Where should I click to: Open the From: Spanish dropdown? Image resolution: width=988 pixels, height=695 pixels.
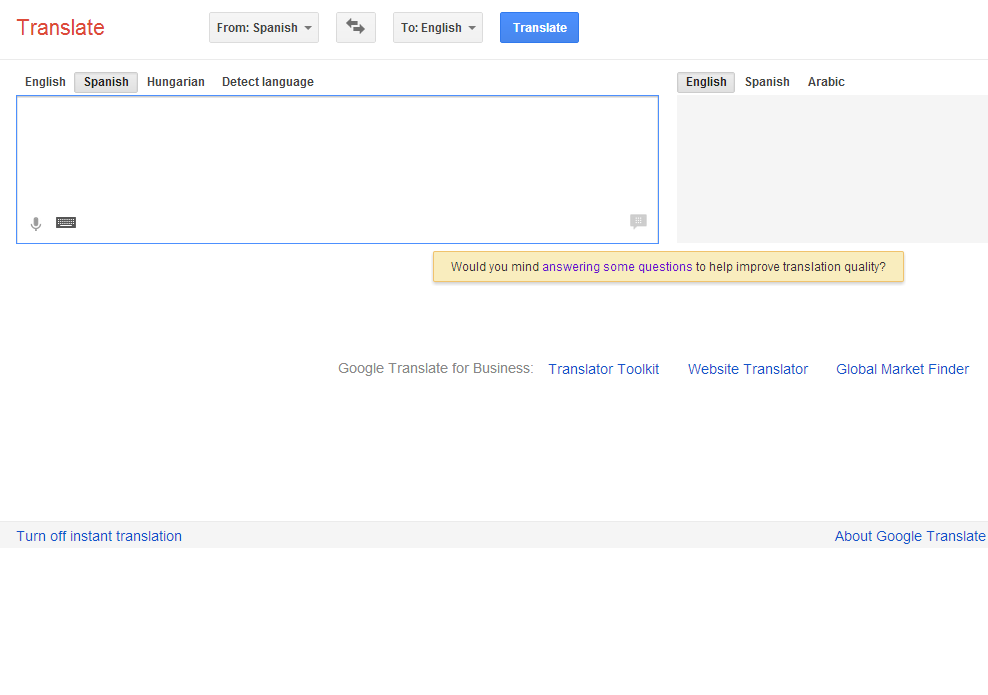point(264,28)
